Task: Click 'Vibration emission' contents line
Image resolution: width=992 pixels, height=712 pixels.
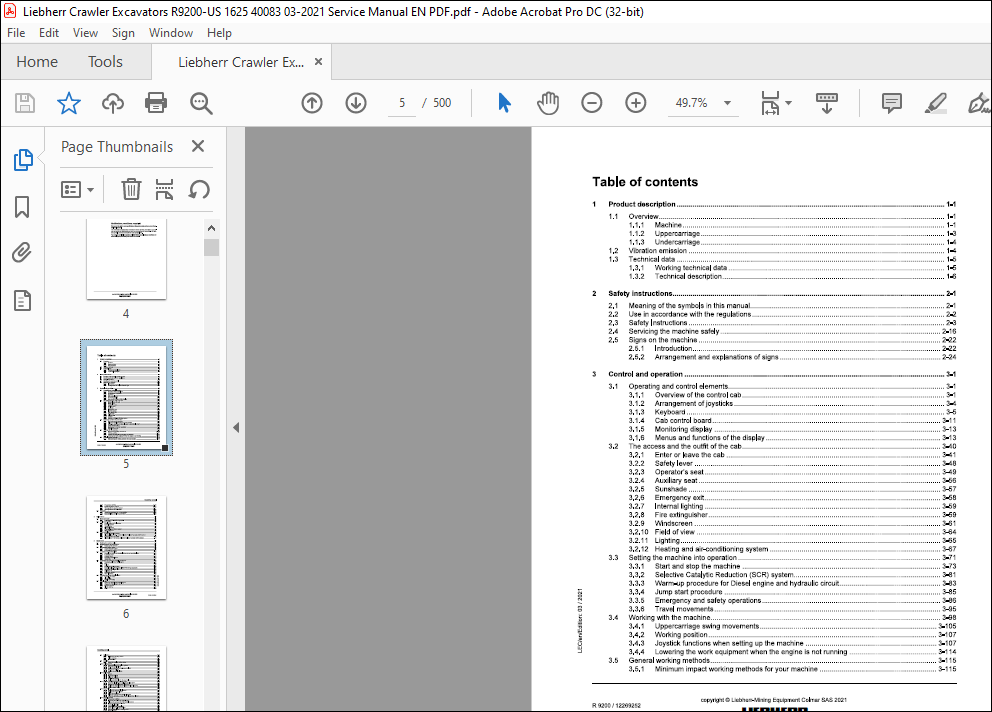Action: [783, 251]
